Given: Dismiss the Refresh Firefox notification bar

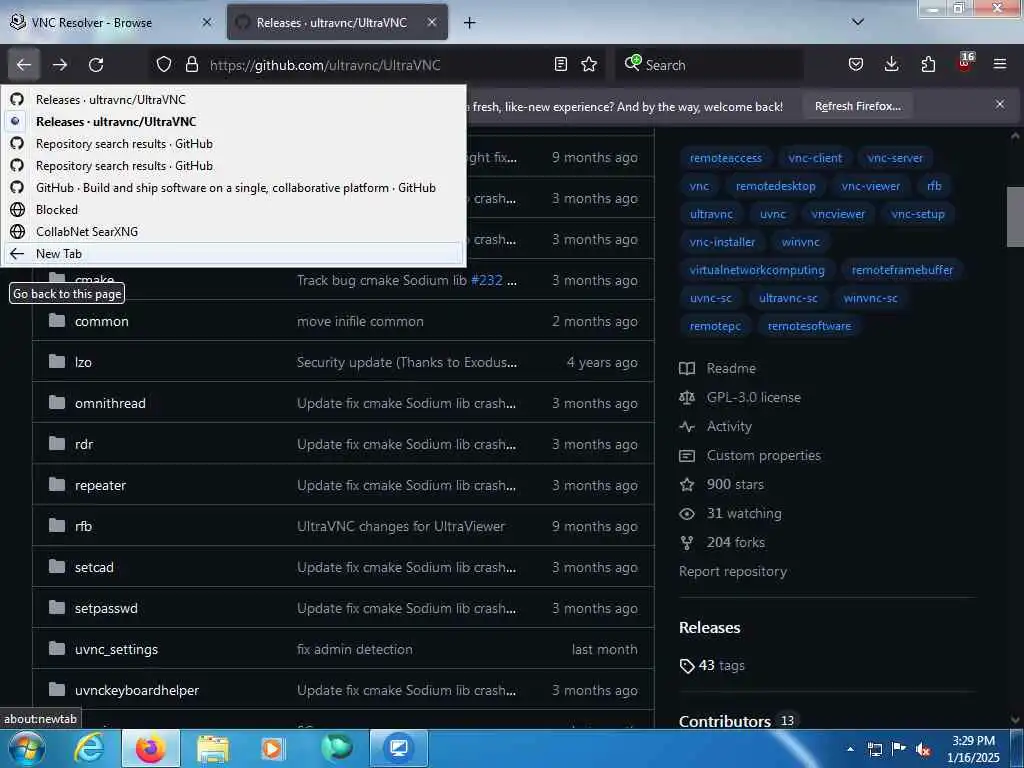Looking at the screenshot, I should [x=1000, y=104].
